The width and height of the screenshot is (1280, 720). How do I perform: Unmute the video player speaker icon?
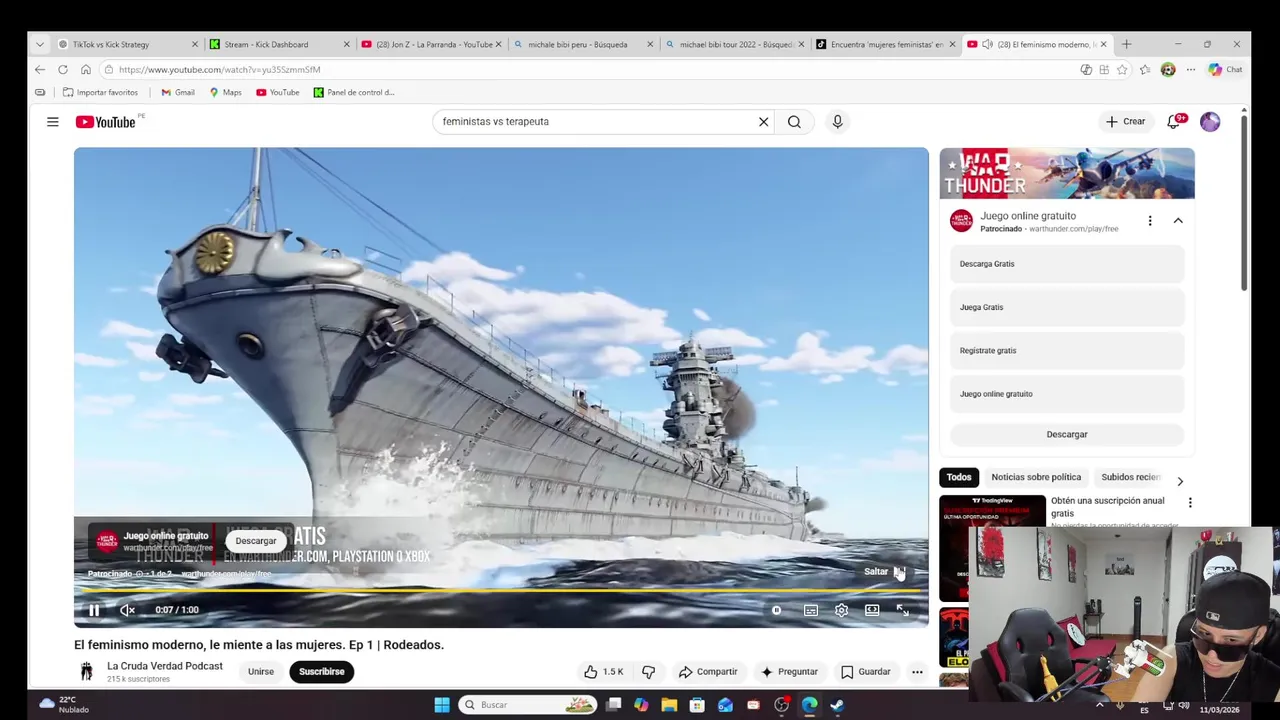click(127, 610)
